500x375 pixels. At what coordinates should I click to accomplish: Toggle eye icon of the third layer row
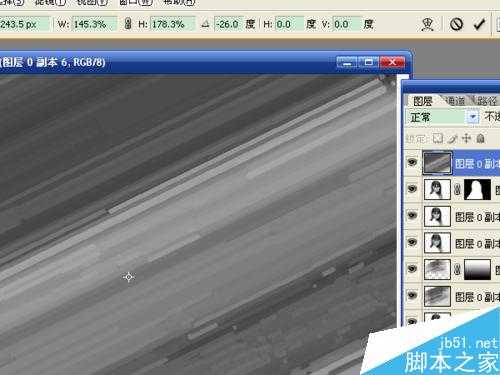point(412,215)
